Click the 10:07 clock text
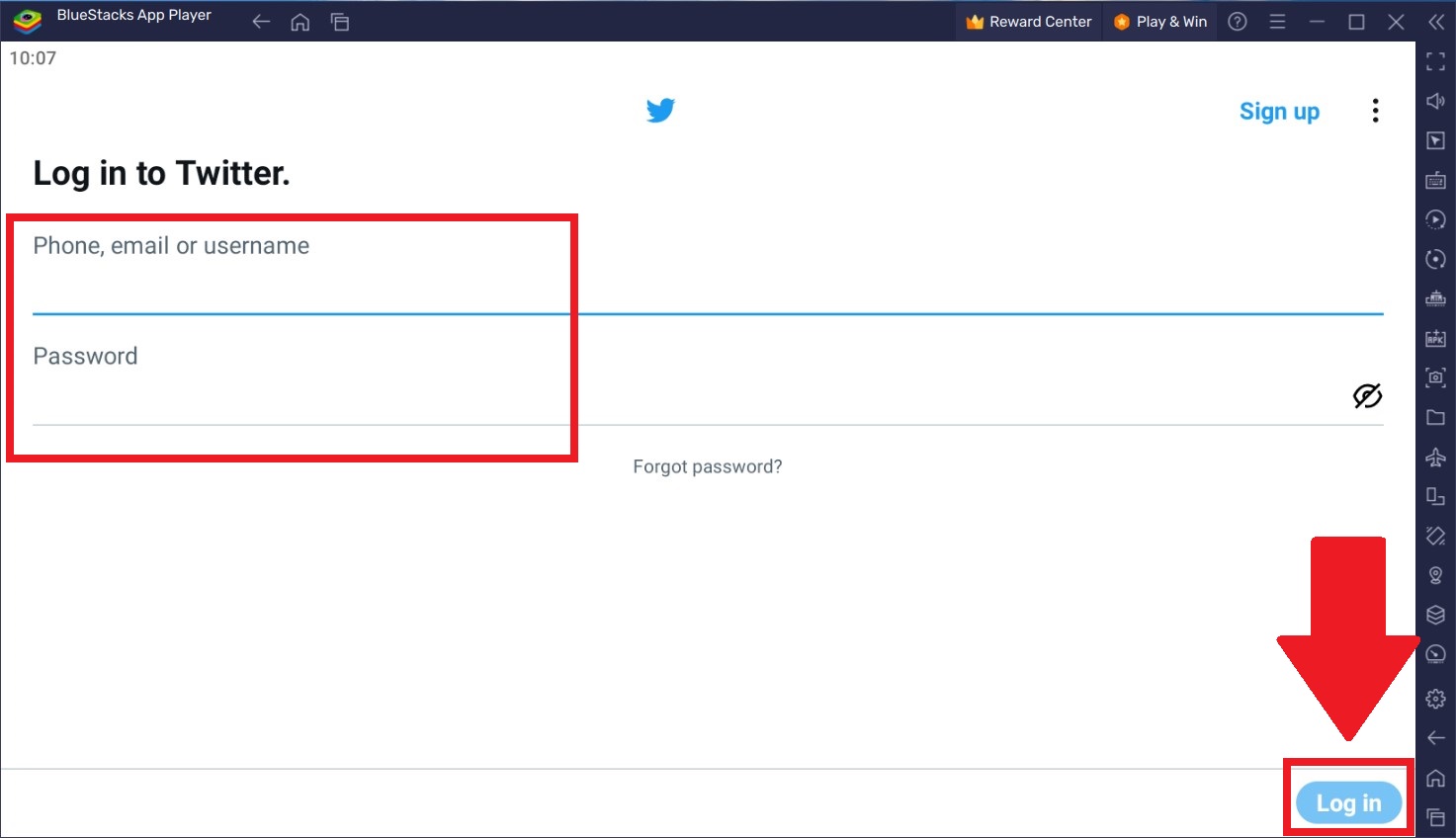This screenshot has height=838, width=1456. pyautogui.click(x=33, y=58)
